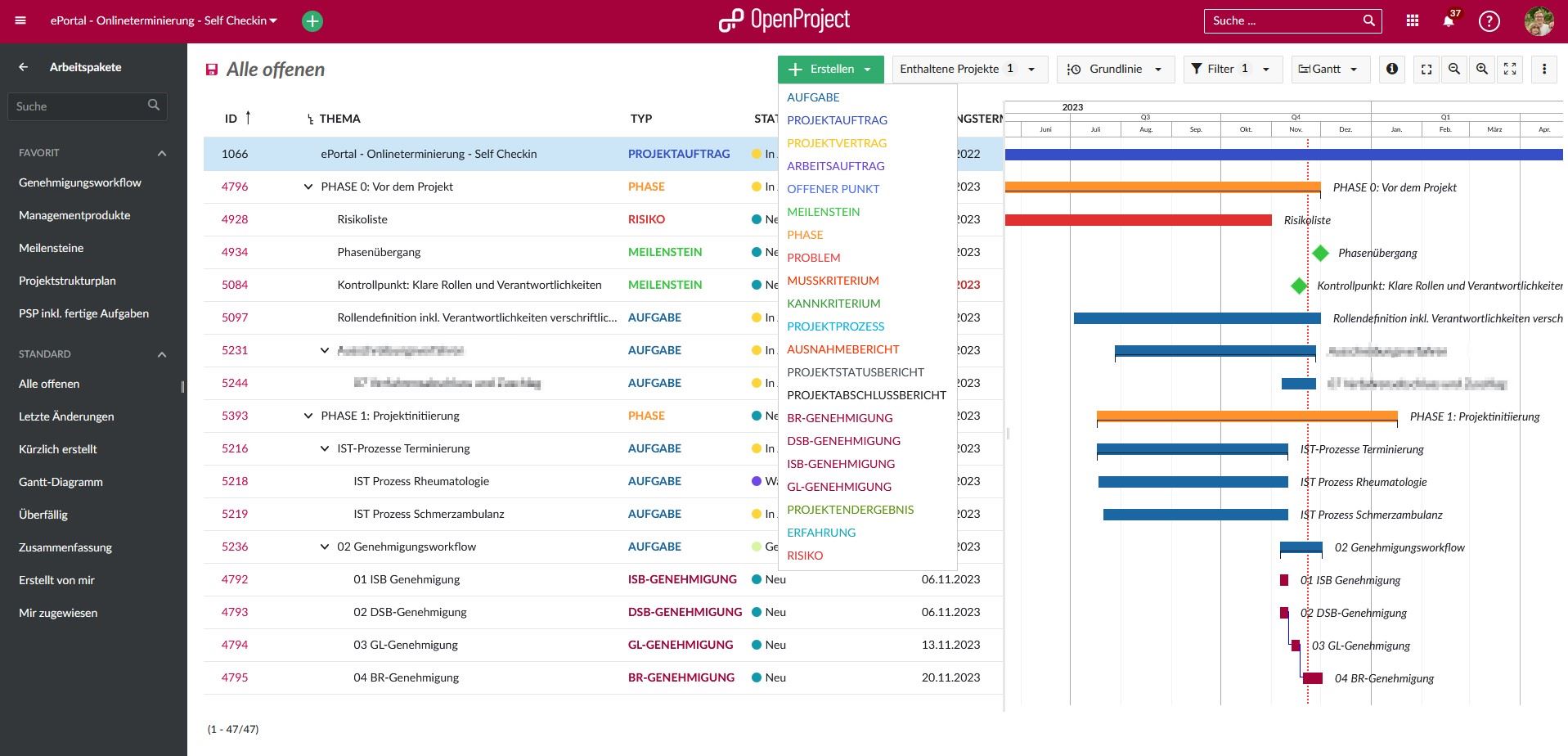Zoom in the Gantt chart
Viewport: 1568px width, 756px height.
tap(1481, 70)
